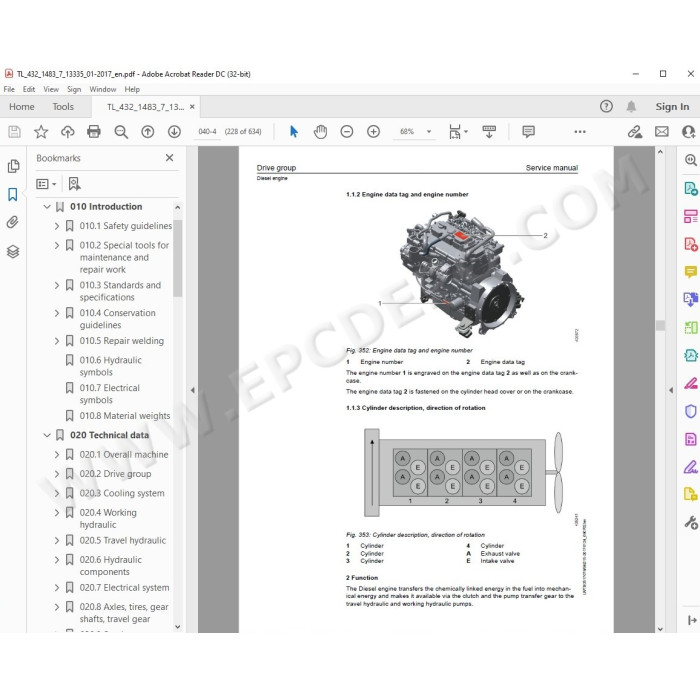This screenshot has width=700, height=700.
Task: Add a comment with speech bubble icon
Action: 529,132
